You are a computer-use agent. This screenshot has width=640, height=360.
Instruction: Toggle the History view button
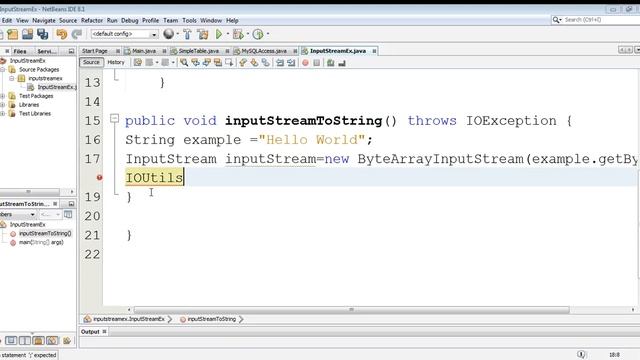116,62
